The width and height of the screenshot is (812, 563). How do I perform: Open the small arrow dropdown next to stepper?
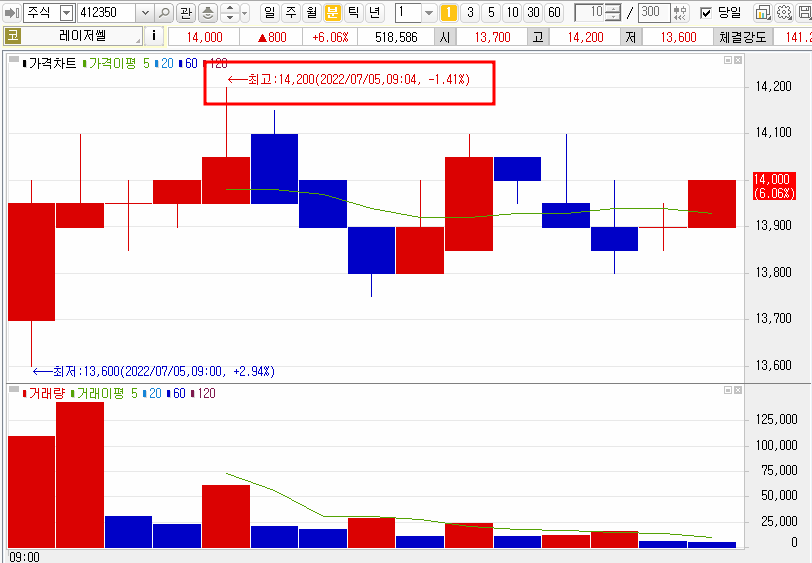[245, 12]
